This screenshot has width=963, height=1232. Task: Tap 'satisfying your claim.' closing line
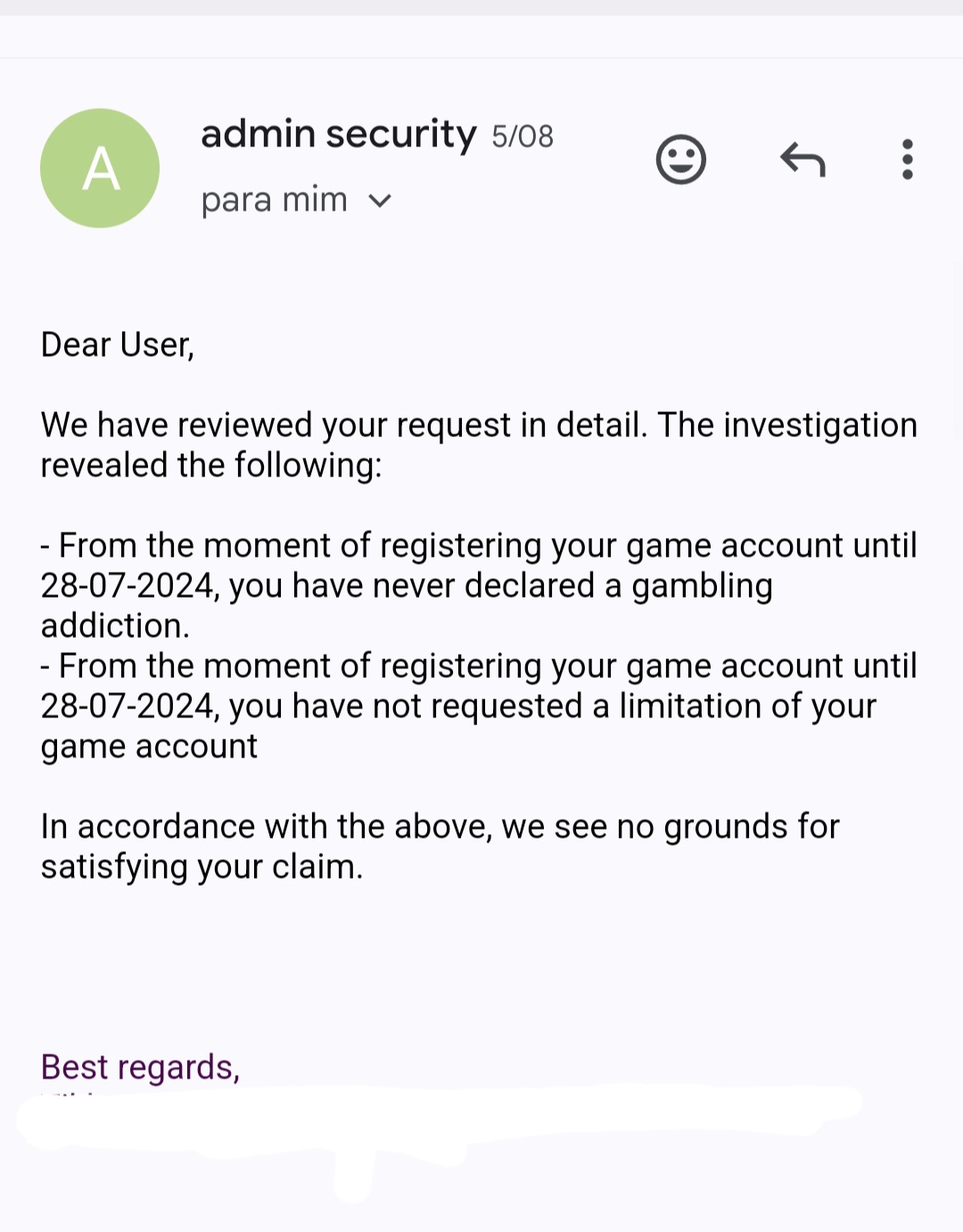tap(202, 867)
